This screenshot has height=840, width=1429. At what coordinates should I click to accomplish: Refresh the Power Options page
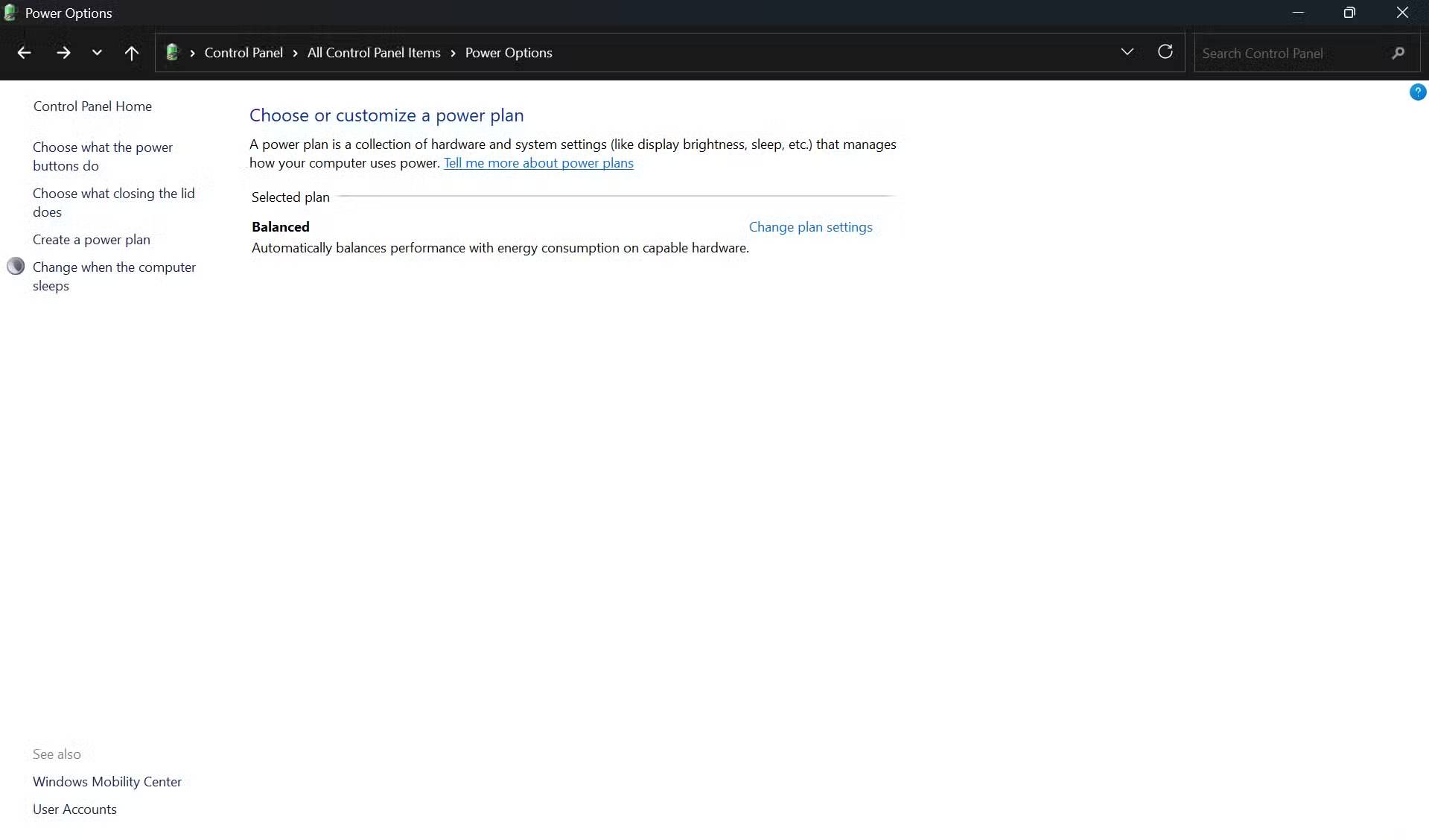[x=1165, y=52]
